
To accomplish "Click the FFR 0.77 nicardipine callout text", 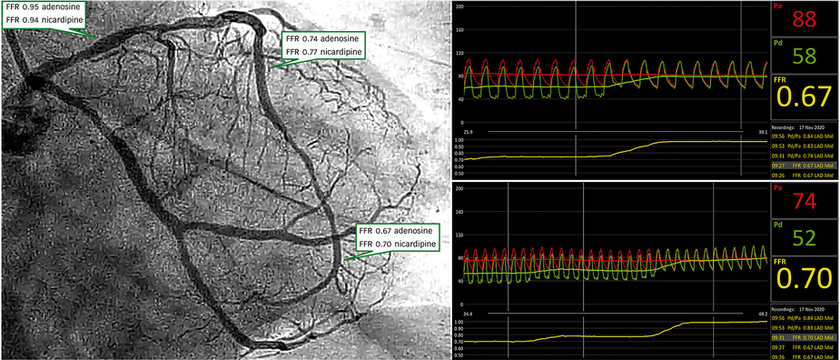I will (325, 52).
